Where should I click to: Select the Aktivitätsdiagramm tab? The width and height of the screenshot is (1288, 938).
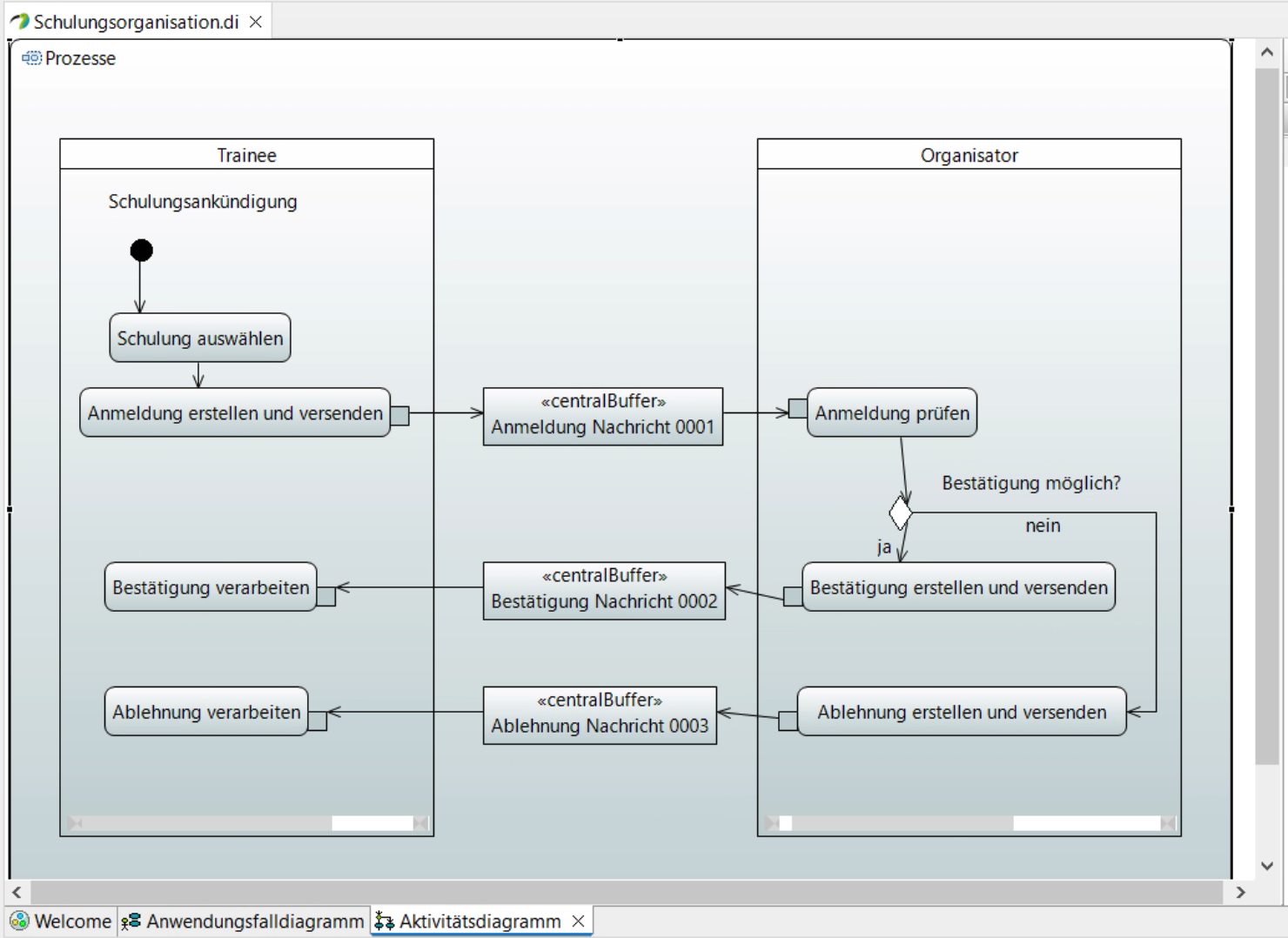tap(480, 921)
